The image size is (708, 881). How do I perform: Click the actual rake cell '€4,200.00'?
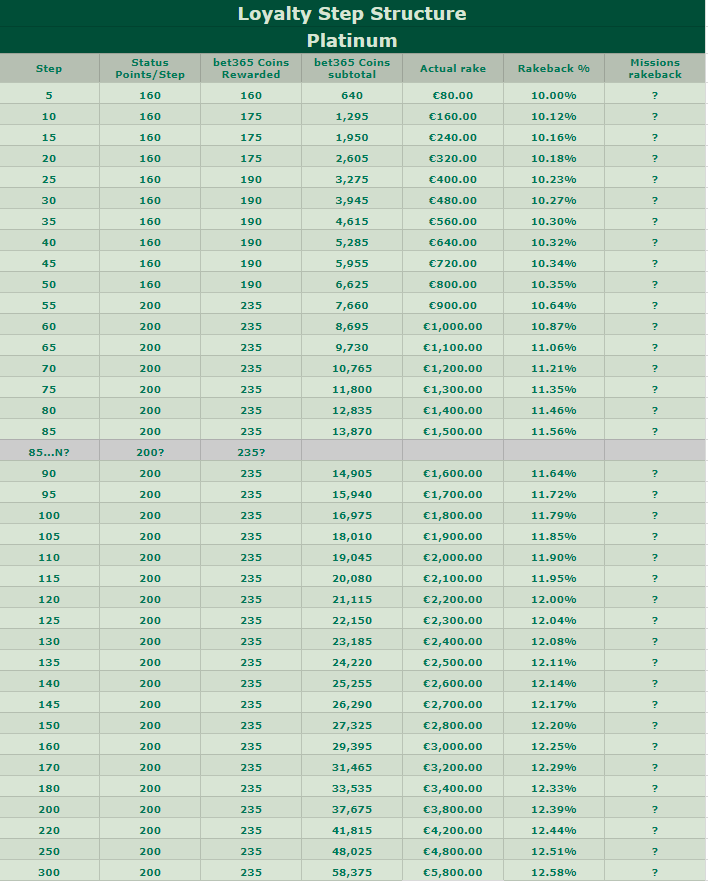coord(453,830)
